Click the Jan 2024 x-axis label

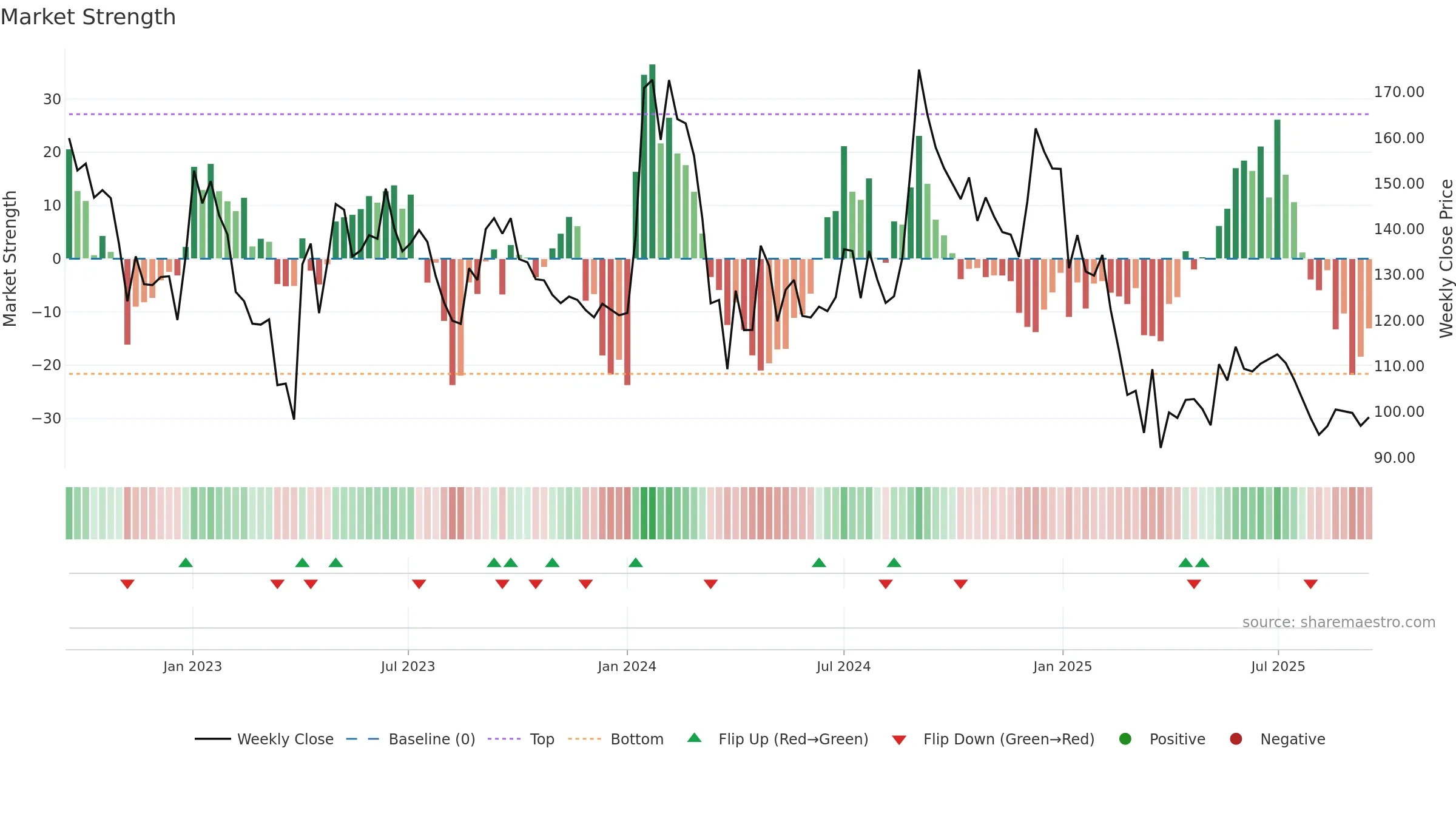pyautogui.click(x=627, y=666)
